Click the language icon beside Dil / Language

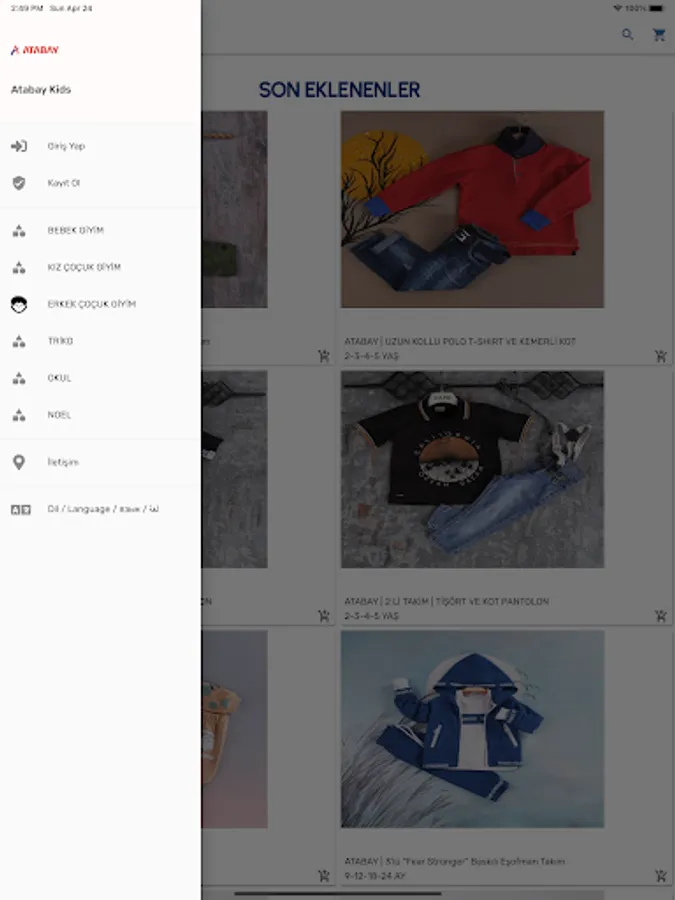[21, 509]
